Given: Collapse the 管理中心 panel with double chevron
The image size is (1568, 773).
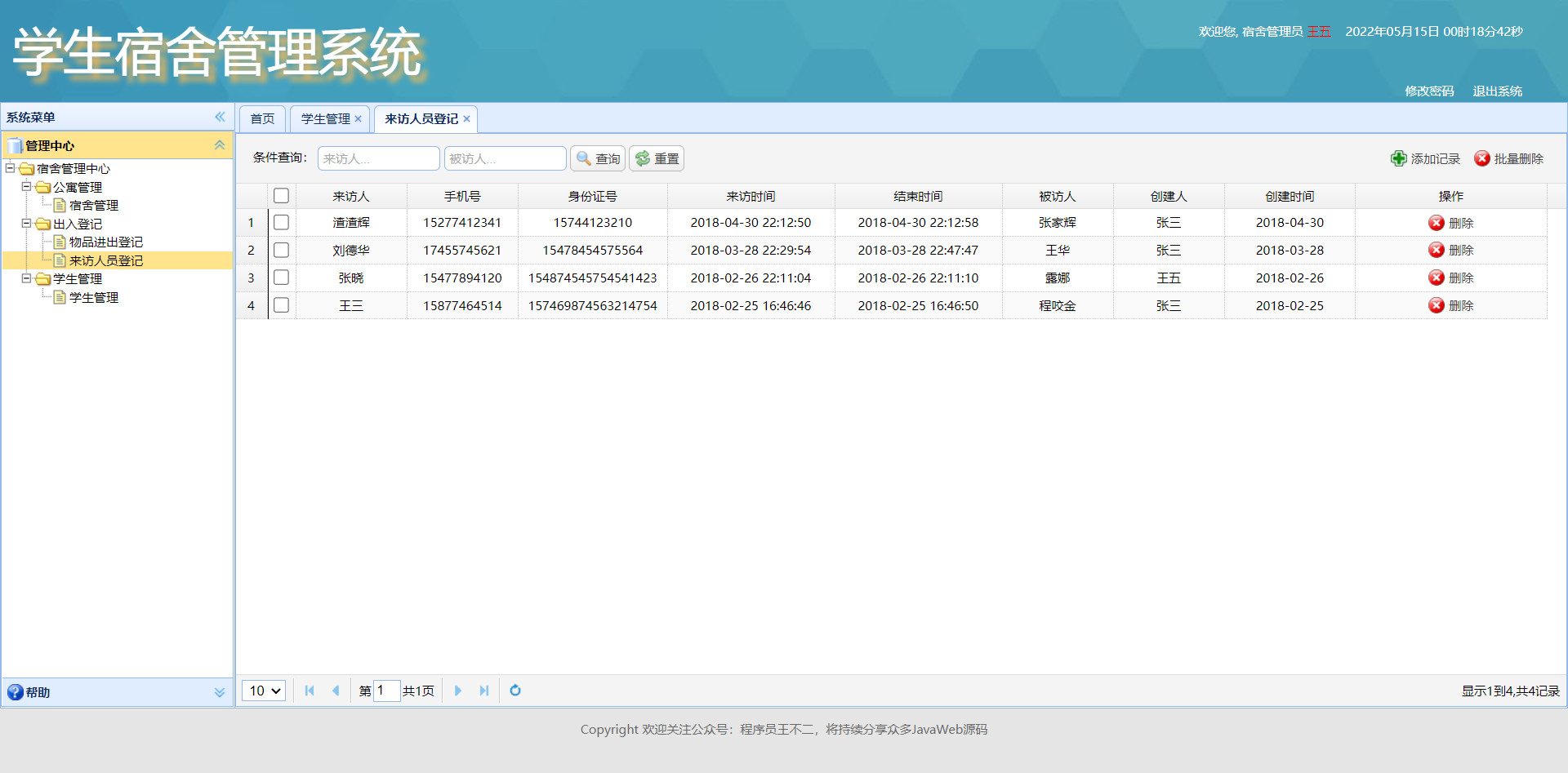Looking at the screenshot, I should click(219, 144).
